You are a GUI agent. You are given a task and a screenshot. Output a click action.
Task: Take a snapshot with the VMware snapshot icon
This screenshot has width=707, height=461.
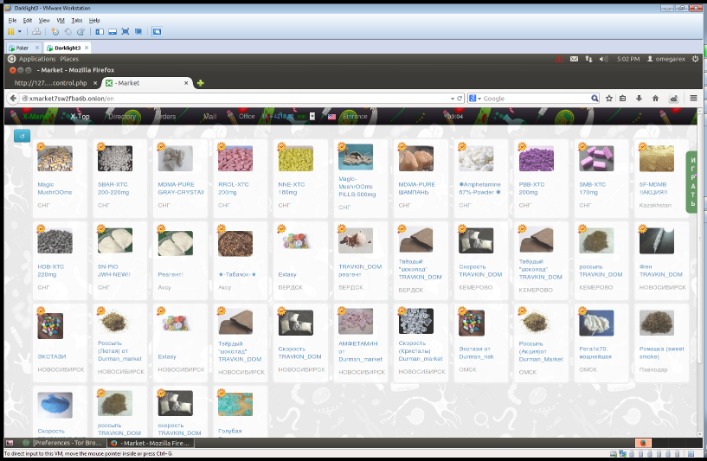55,32
